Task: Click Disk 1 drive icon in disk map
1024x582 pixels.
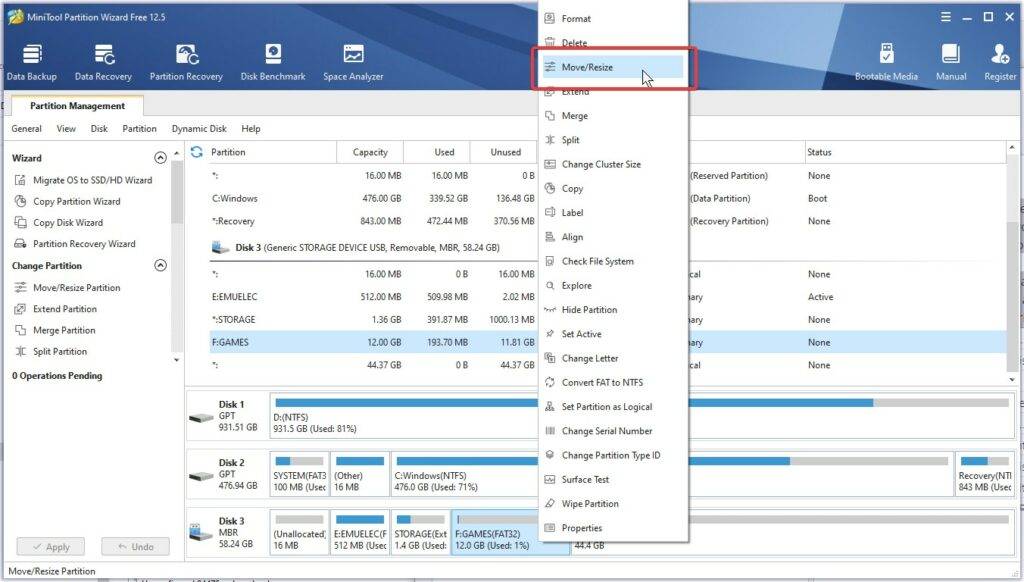Action: pyautogui.click(x=201, y=417)
